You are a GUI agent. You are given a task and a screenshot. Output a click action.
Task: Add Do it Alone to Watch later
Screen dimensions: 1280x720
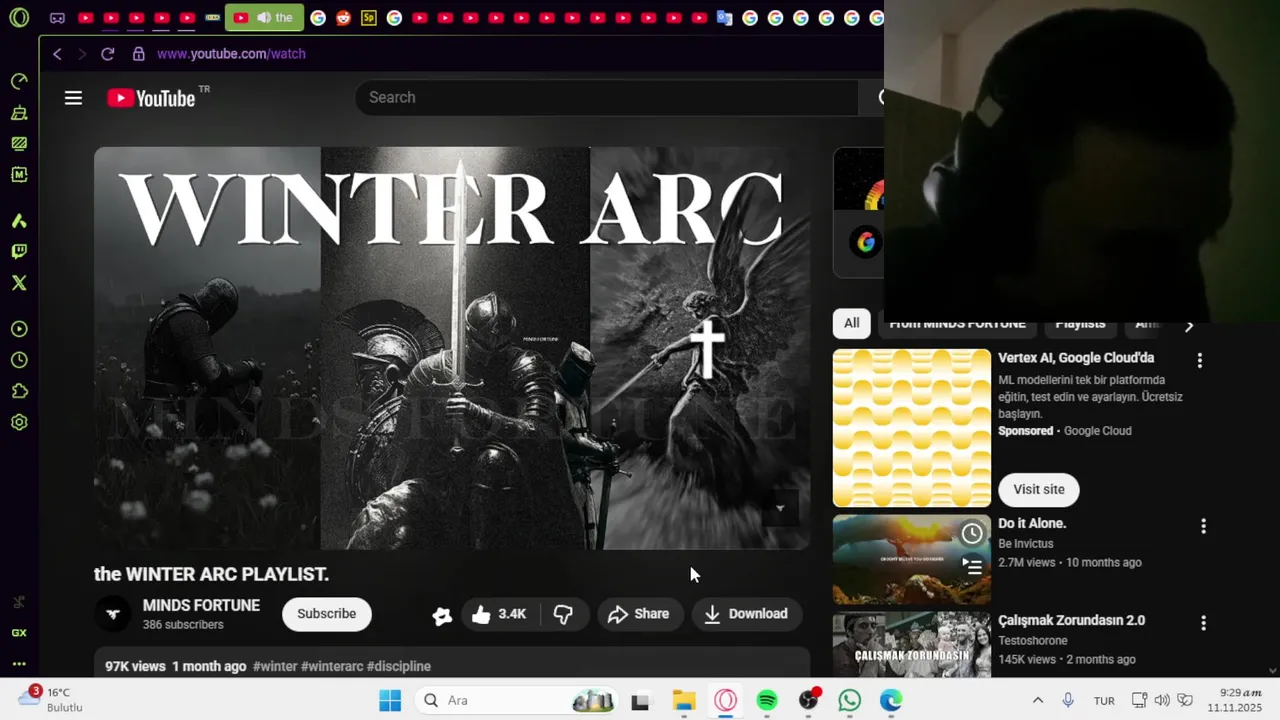(x=972, y=534)
